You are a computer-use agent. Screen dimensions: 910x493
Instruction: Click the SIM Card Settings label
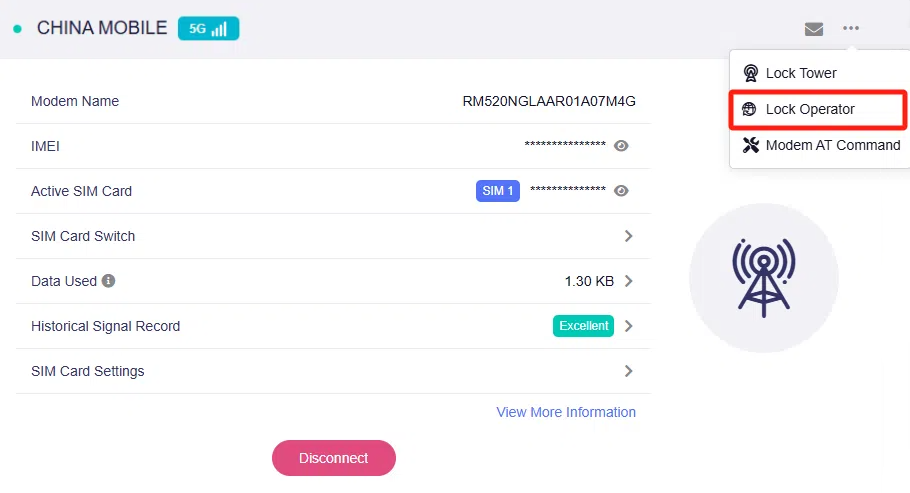[88, 371]
